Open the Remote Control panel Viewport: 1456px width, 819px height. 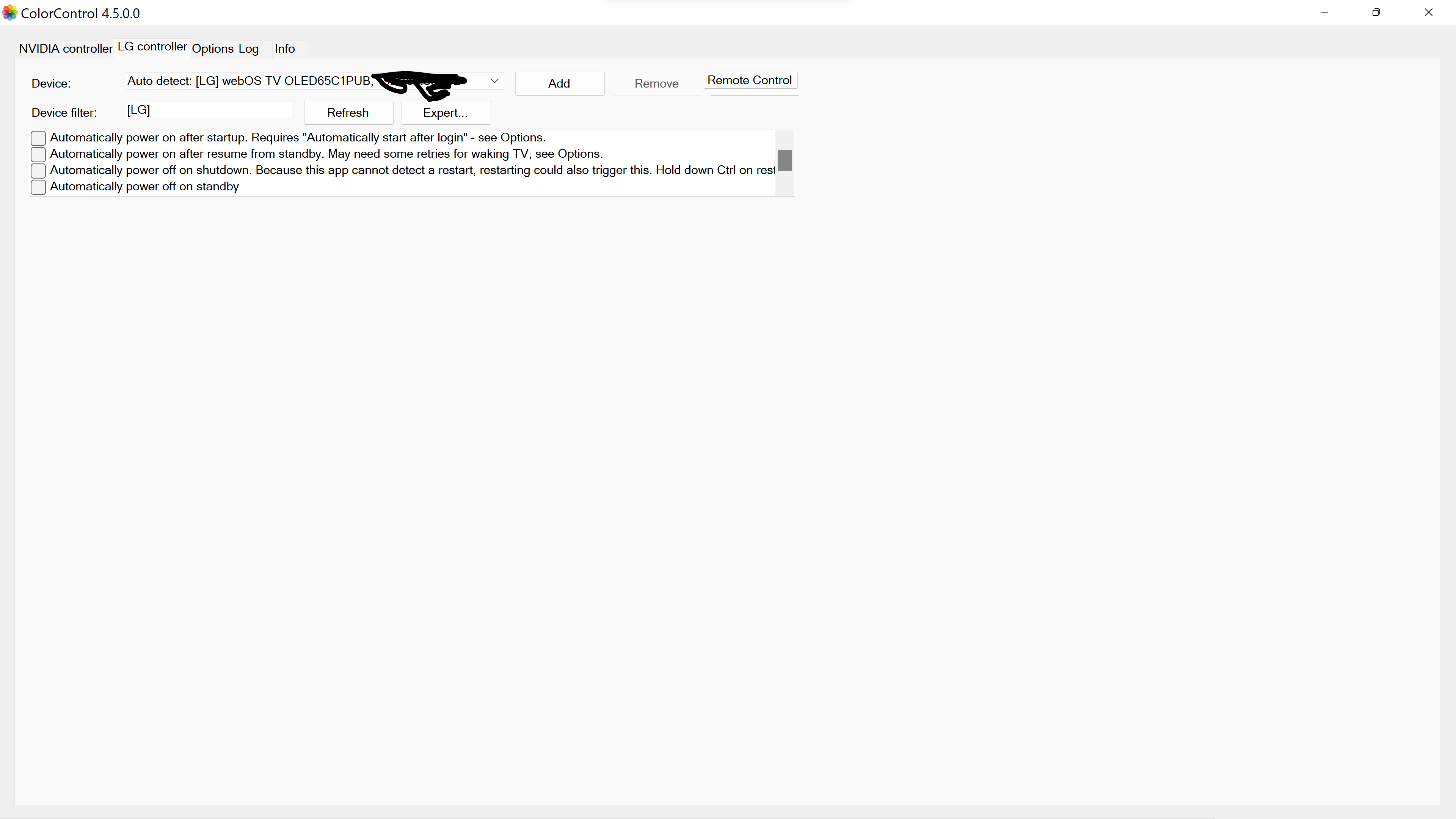coord(750,80)
